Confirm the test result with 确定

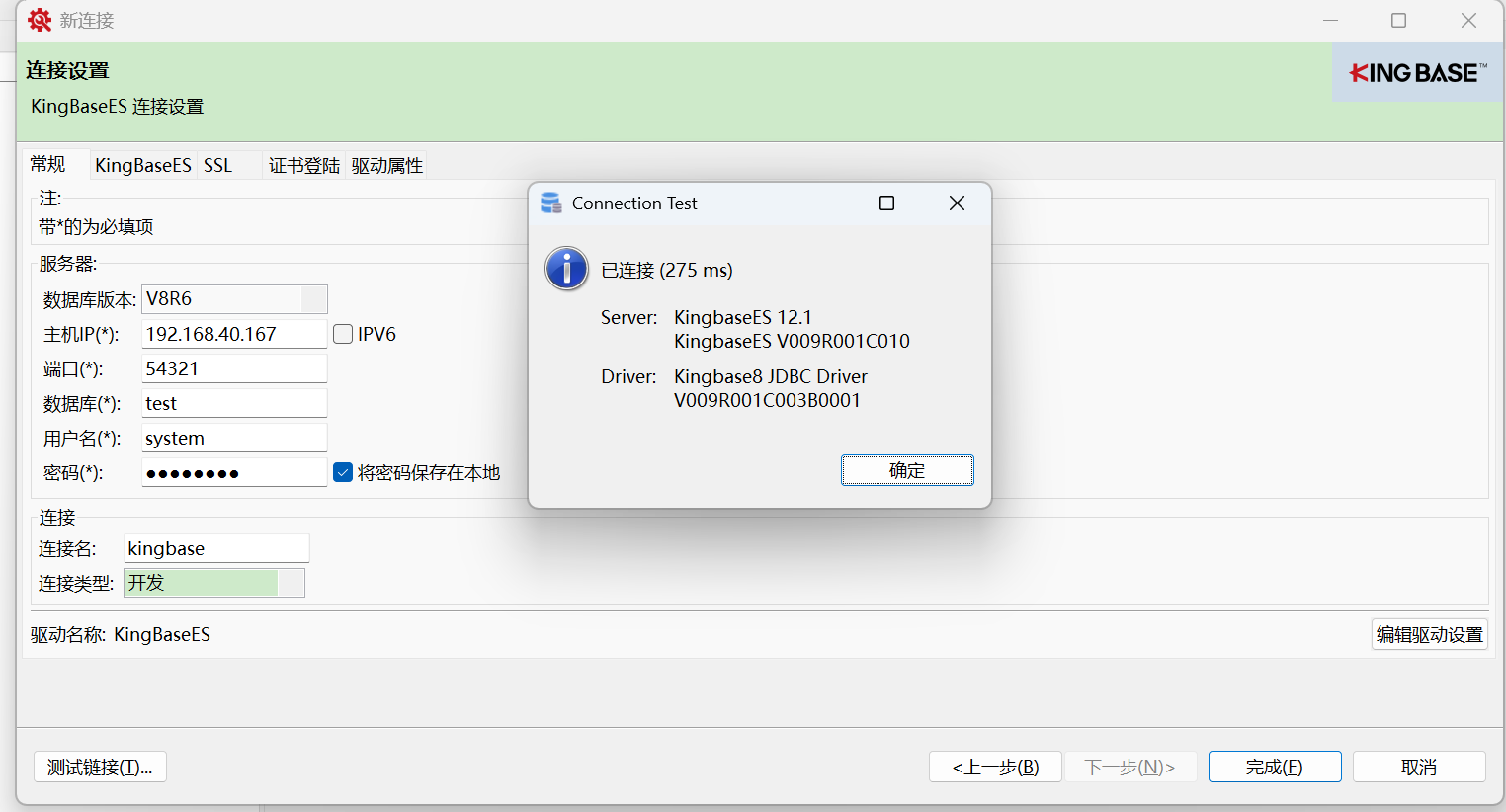(x=907, y=470)
